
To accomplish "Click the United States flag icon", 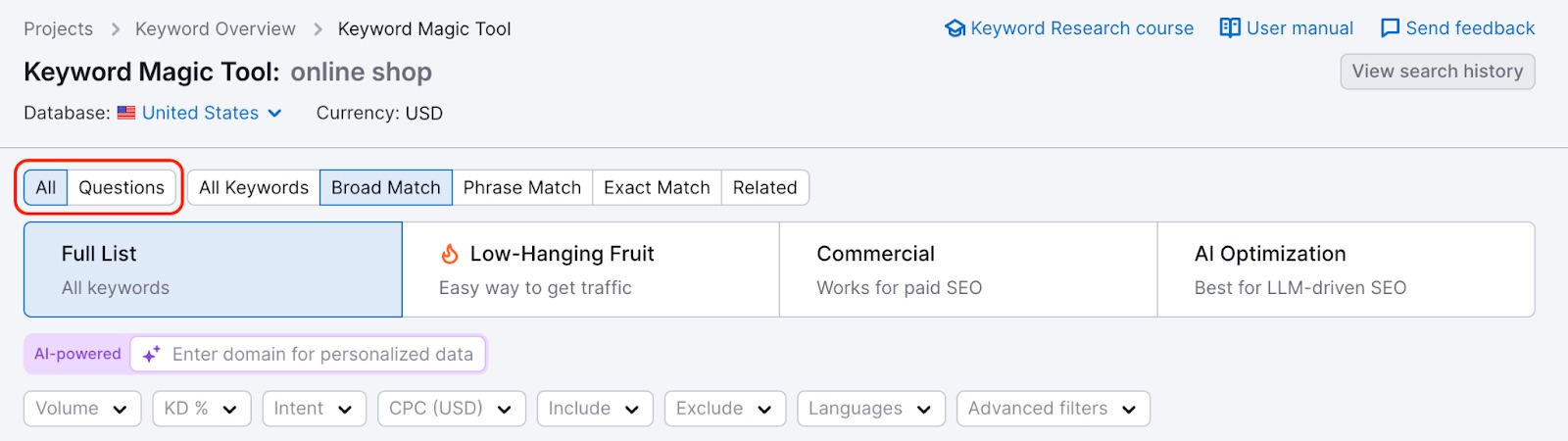I will (126, 113).
